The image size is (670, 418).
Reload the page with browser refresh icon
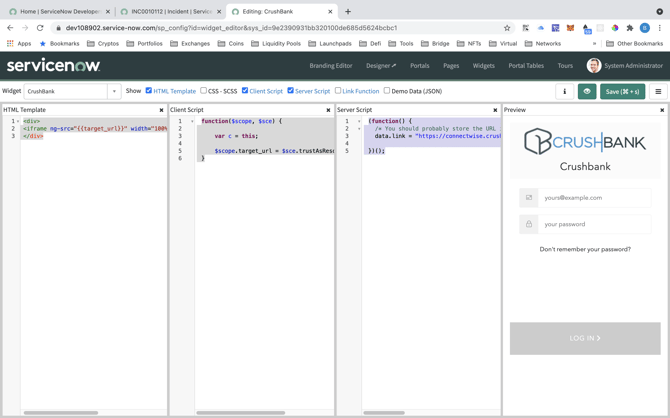40,28
